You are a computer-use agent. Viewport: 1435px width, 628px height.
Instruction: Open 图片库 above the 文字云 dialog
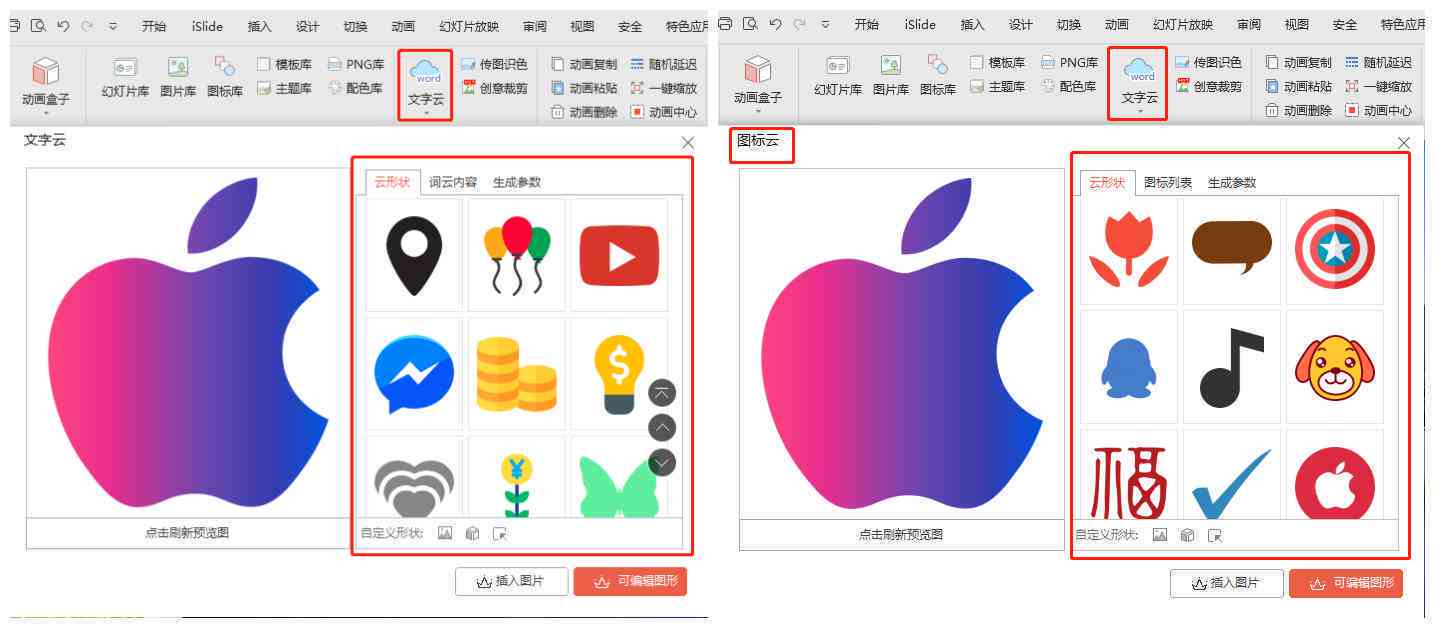tap(178, 76)
